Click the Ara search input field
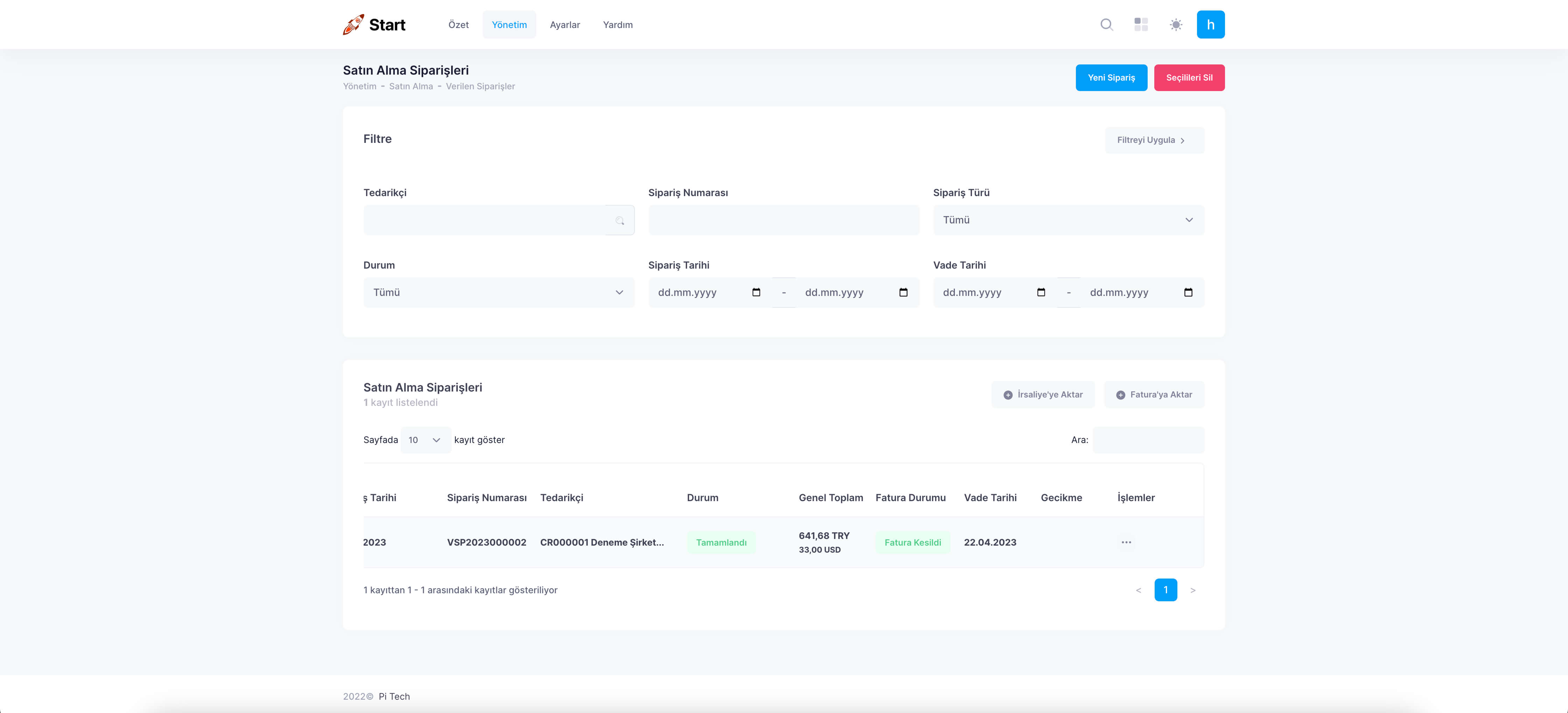Screen dimensions: 1568x713 (x=1148, y=439)
